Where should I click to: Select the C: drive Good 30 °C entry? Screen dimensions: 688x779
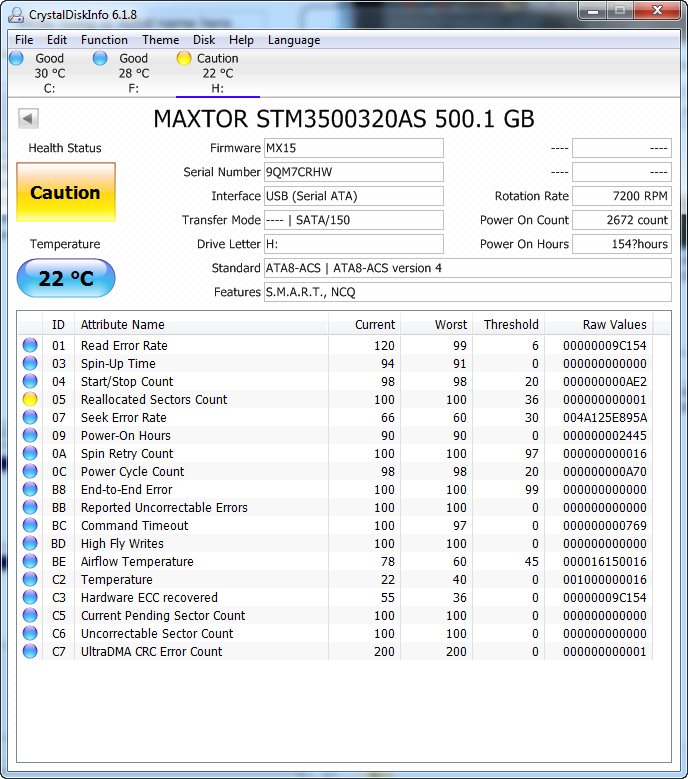(50, 73)
